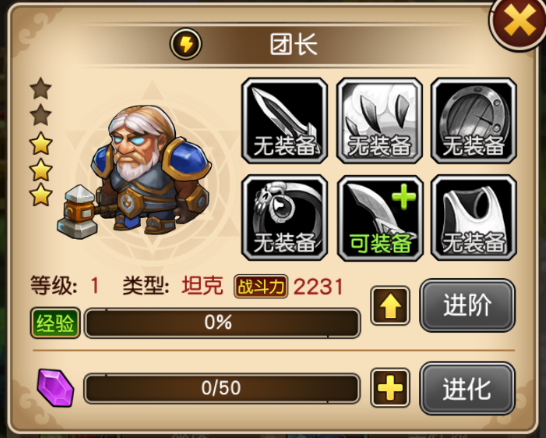Open the empty round shield slot
The image size is (546, 438).
click(474, 121)
